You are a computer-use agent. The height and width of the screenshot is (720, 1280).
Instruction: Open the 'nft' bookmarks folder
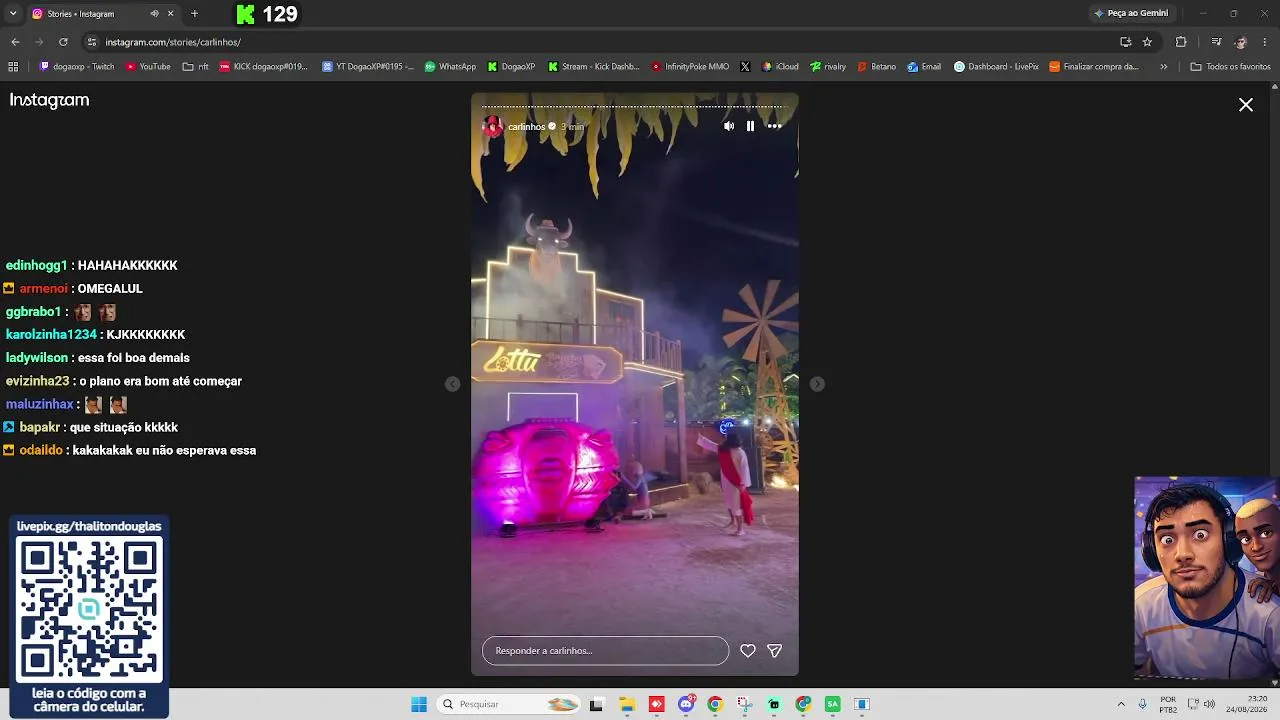coord(196,67)
